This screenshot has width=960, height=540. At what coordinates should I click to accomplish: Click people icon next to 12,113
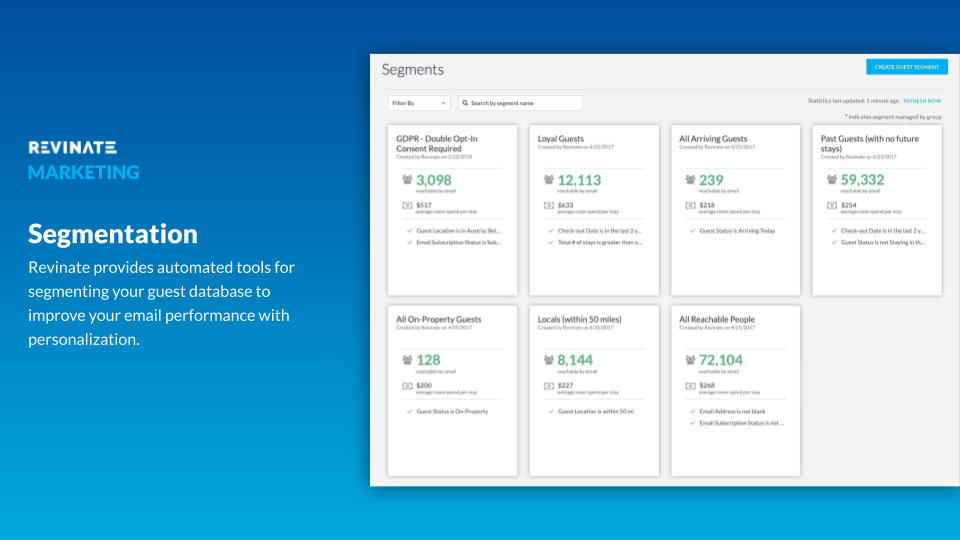tap(549, 179)
